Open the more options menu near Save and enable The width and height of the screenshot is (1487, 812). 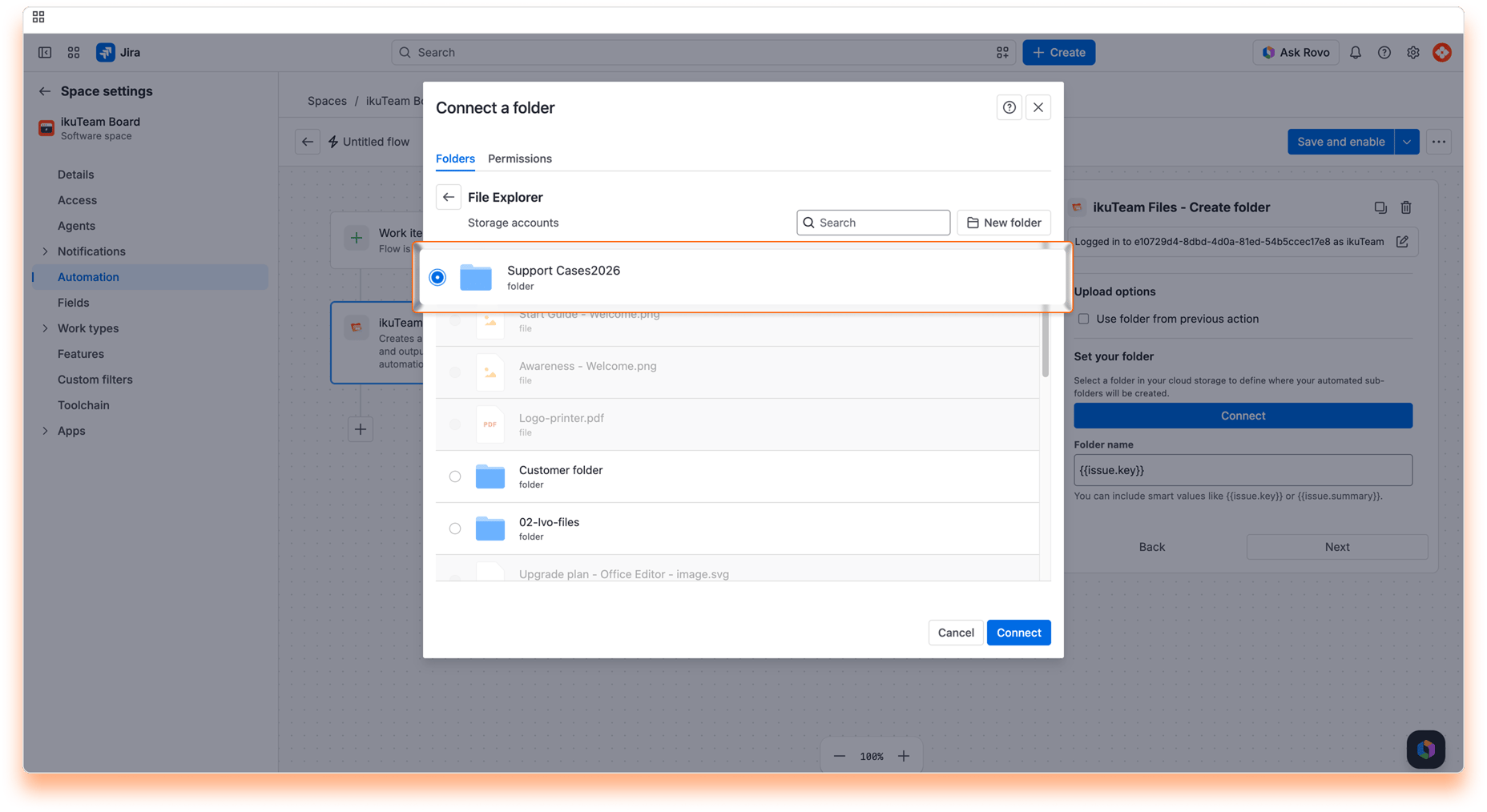click(1439, 142)
